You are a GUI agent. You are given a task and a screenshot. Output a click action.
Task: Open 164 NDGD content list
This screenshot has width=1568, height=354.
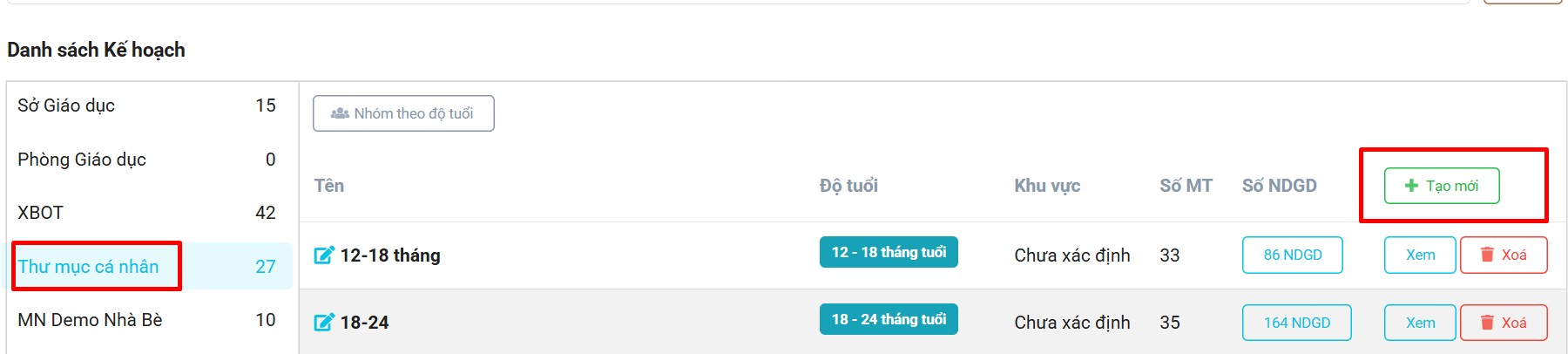pyautogui.click(x=1296, y=323)
